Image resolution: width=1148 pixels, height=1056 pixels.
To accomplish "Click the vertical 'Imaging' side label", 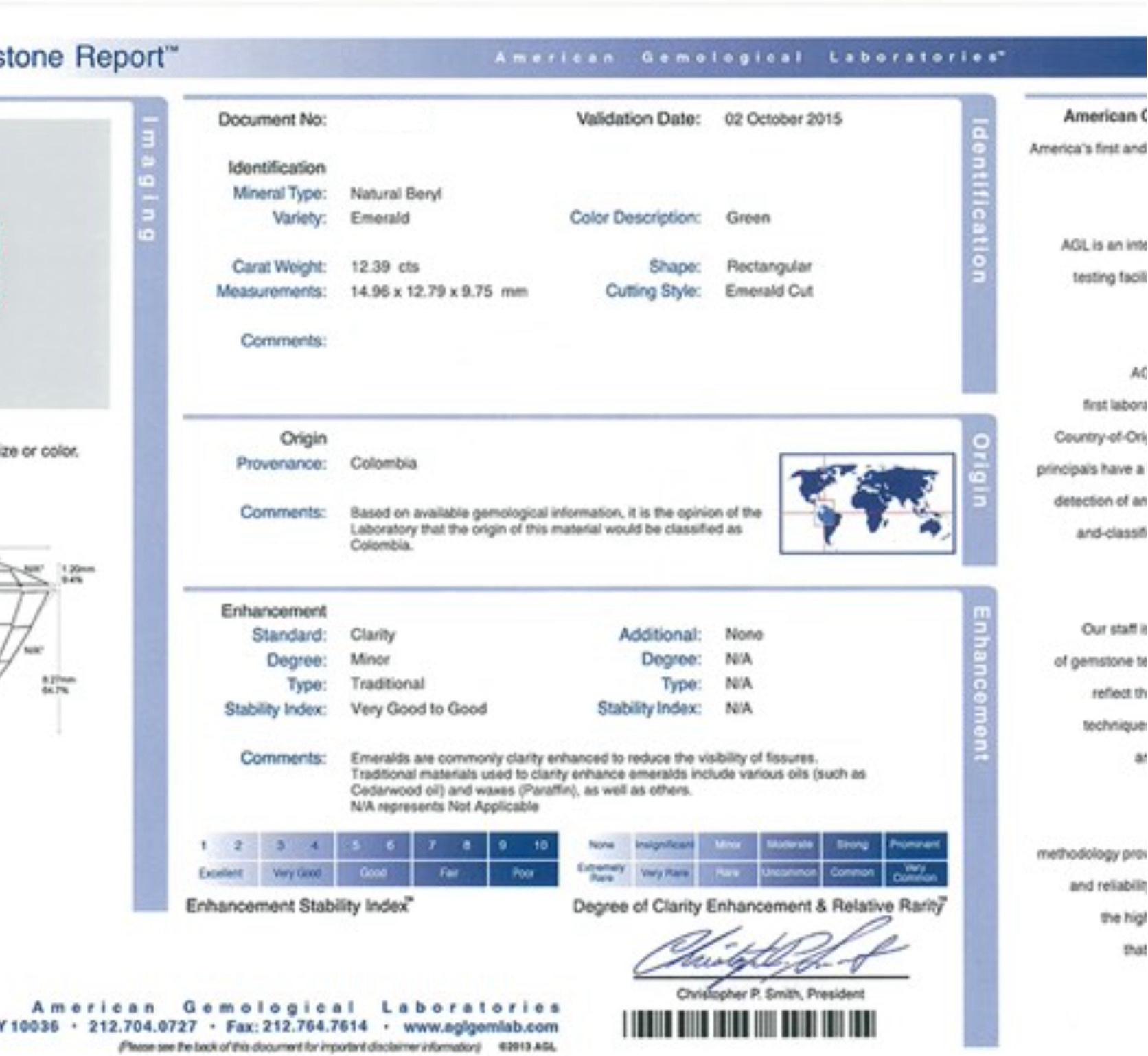I will pos(149,179).
